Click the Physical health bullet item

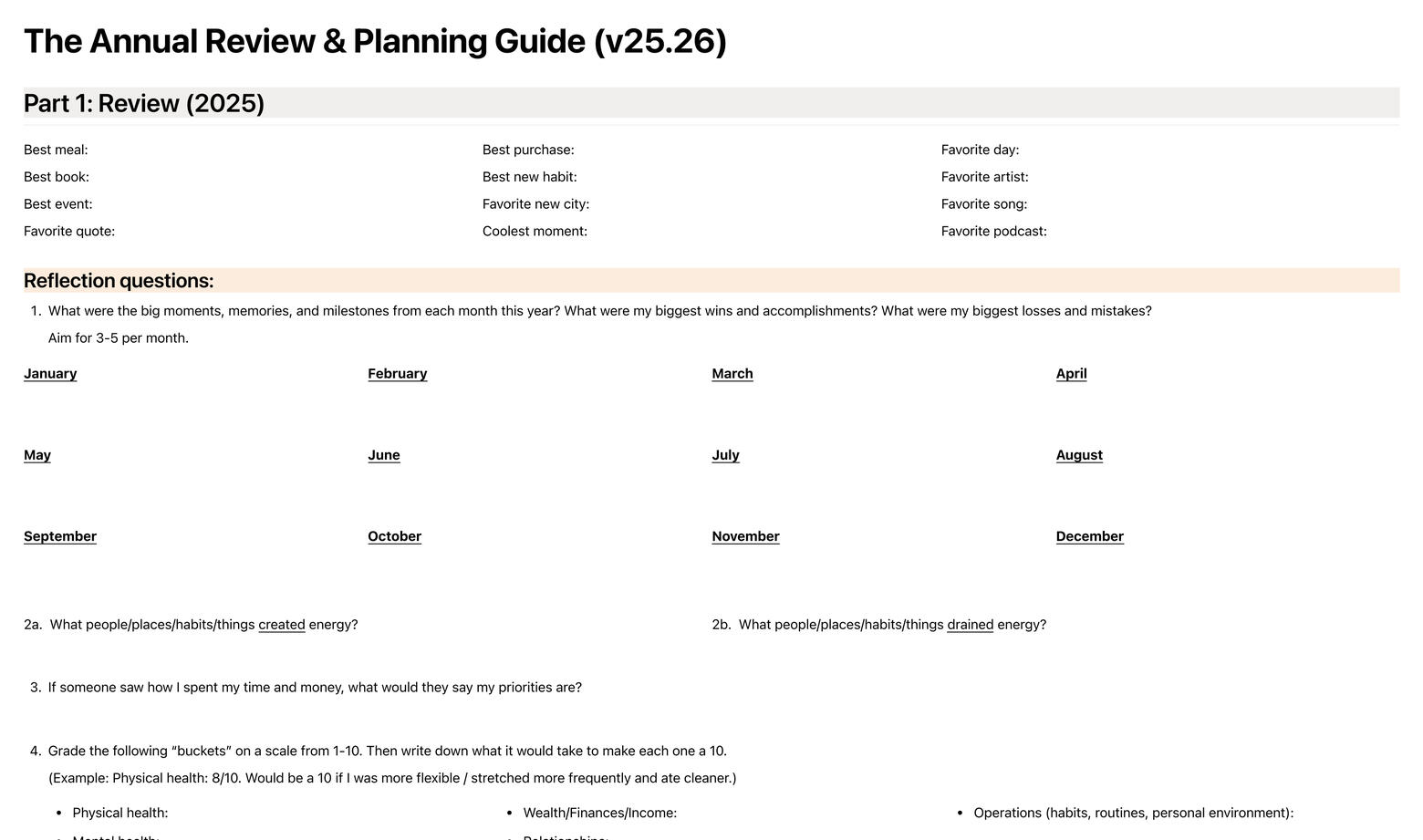pyautogui.click(x=120, y=813)
